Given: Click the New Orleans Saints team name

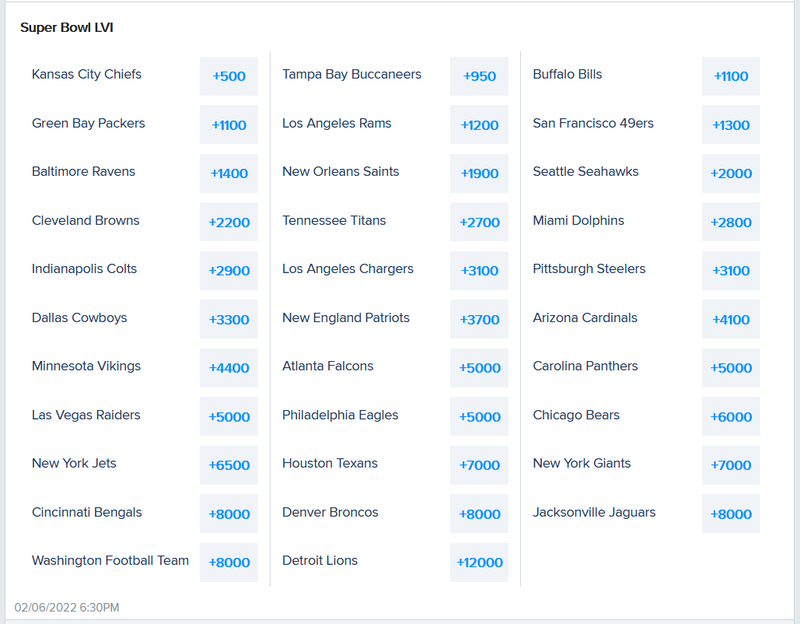Looking at the screenshot, I should tap(340, 171).
